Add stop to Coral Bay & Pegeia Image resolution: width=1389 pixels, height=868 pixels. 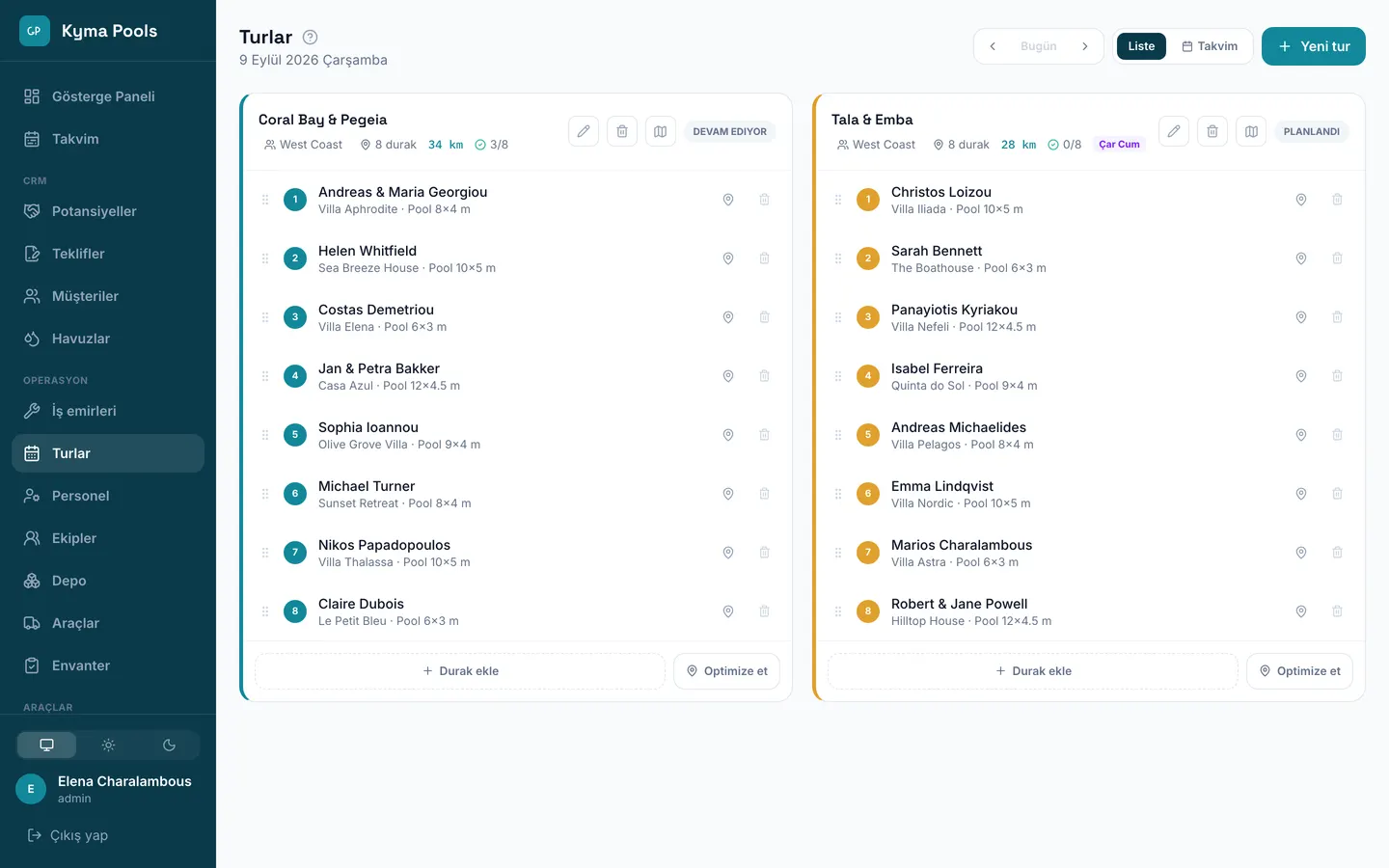pos(460,671)
